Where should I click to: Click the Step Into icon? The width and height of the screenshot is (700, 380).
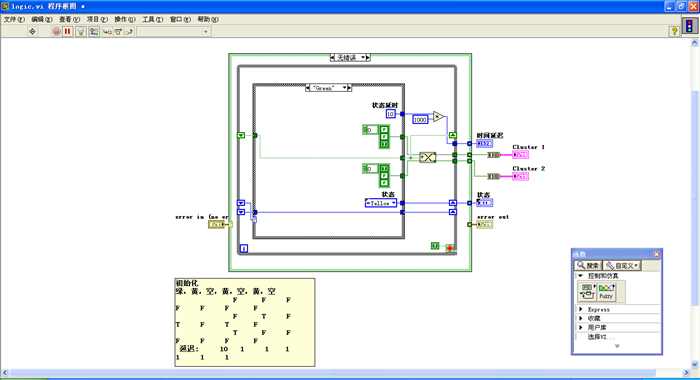click(107, 32)
